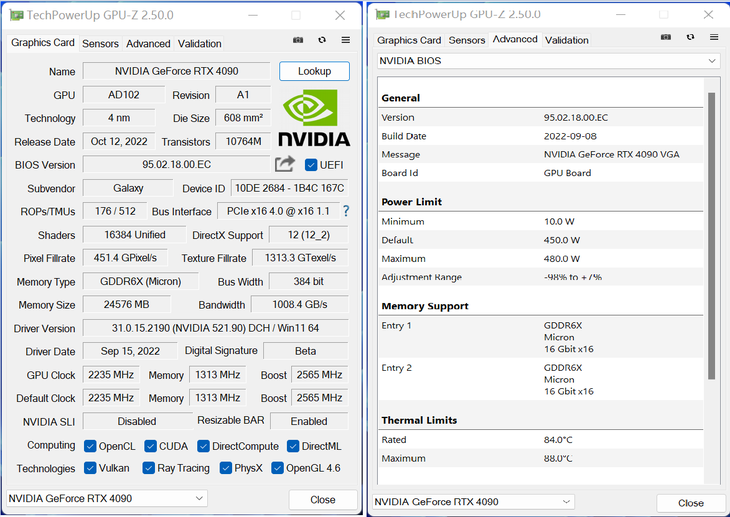Image resolution: width=730 pixels, height=517 pixels.
Task: Toggle the OpenCL checkbox
Action: tap(90, 446)
